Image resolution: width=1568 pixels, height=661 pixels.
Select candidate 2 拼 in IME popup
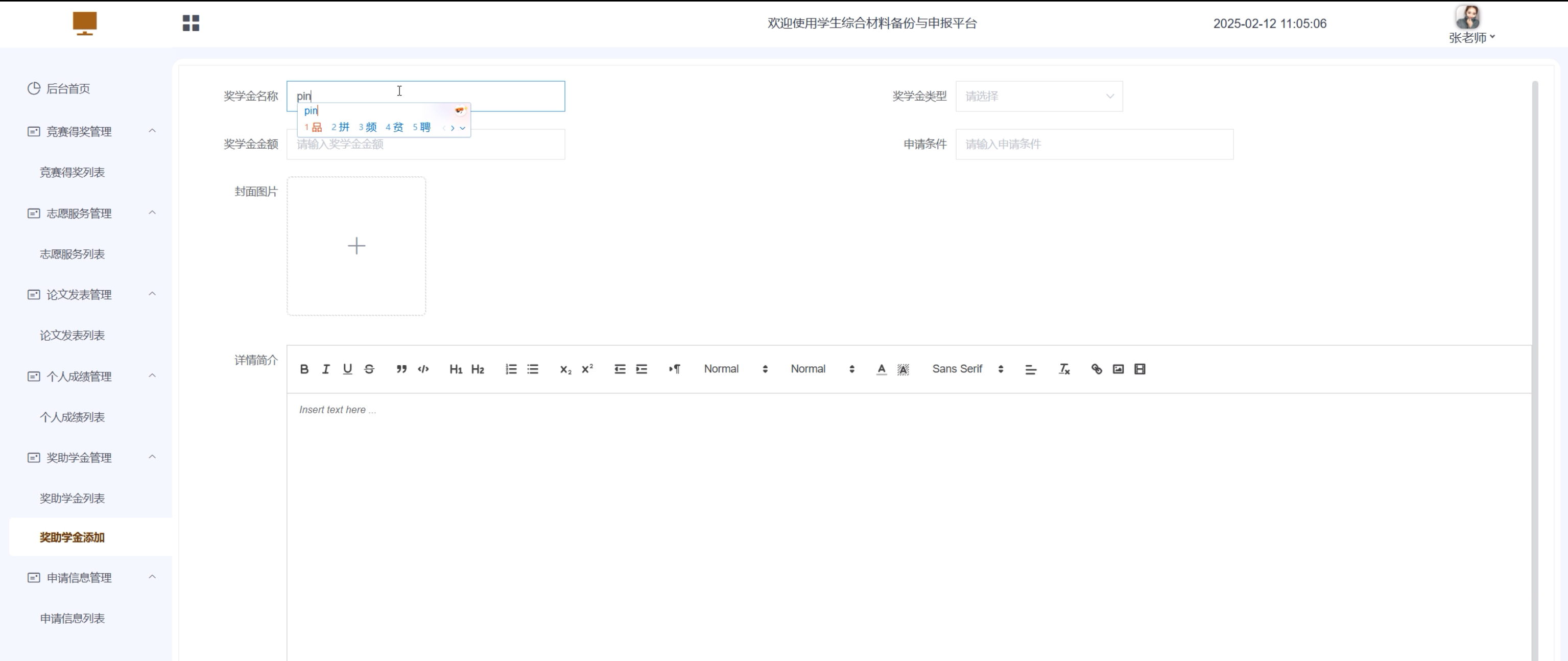pos(340,127)
